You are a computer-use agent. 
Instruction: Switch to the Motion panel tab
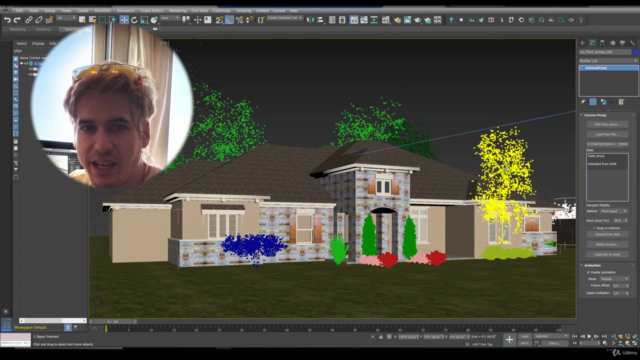pyautogui.click(x=612, y=43)
